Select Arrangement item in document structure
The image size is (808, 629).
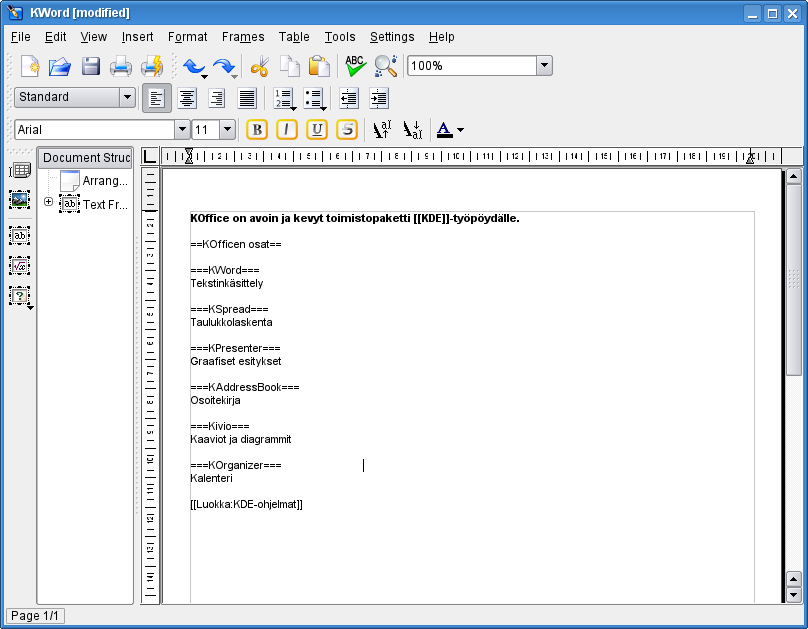105,181
